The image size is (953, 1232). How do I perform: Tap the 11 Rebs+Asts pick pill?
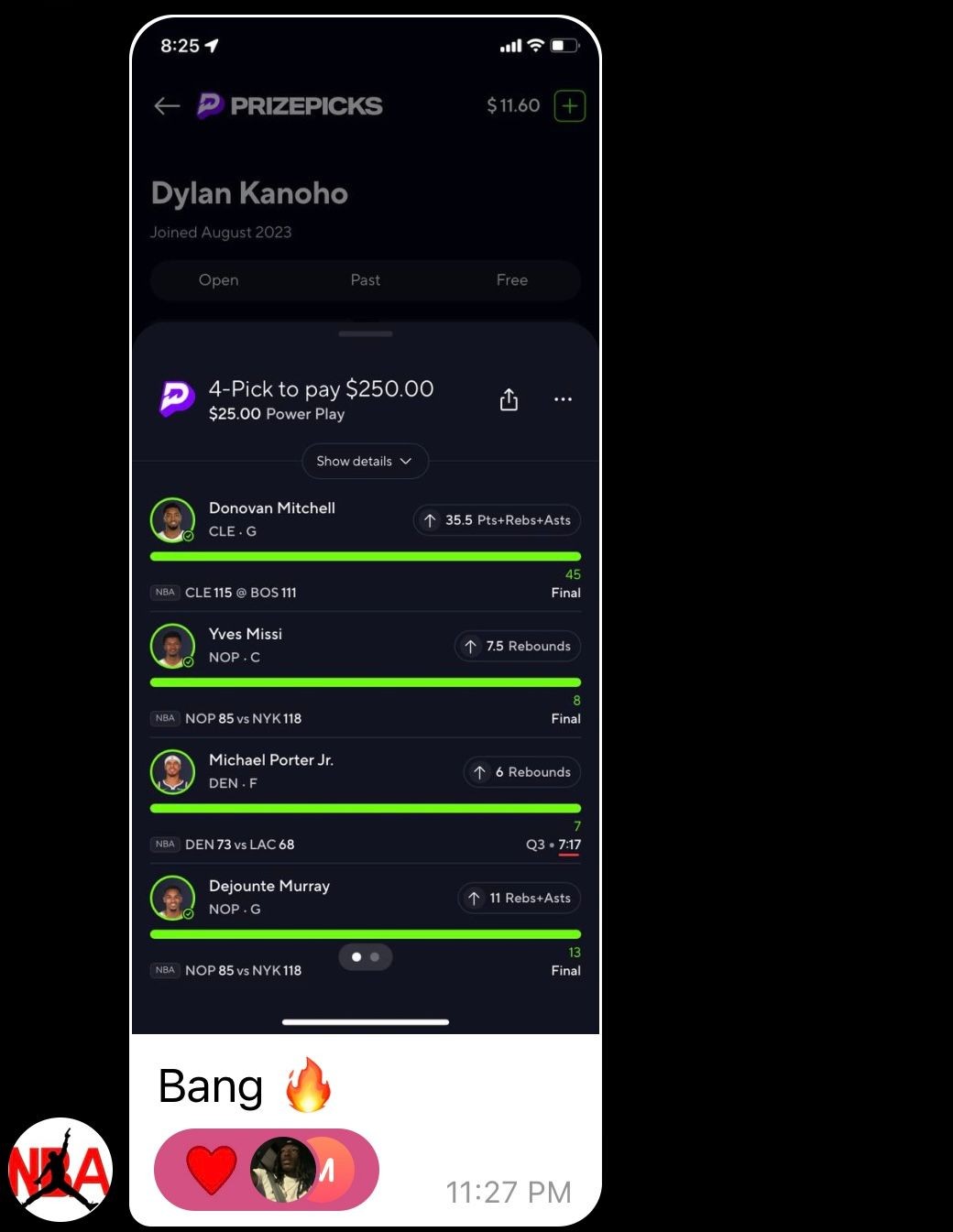click(520, 899)
